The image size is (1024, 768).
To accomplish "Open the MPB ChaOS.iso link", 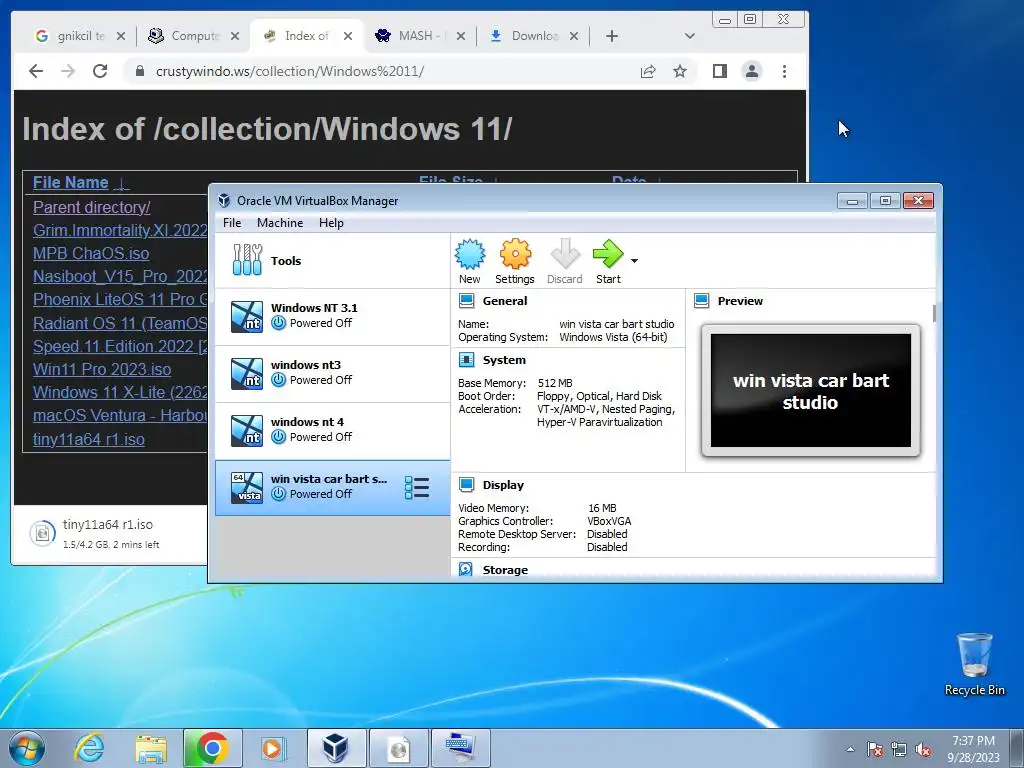I will click(x=91, y=253).
